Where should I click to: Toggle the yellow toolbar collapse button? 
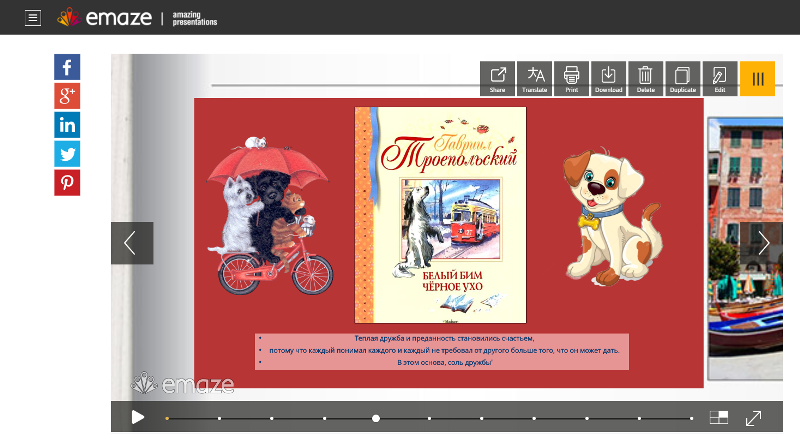(758, 79)
